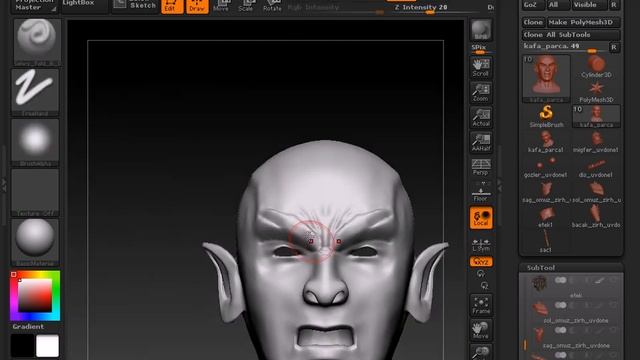Select the migfer_uvdone1 tool
Viewport: 640px width, 360px height.
click(x=596, y=142)
